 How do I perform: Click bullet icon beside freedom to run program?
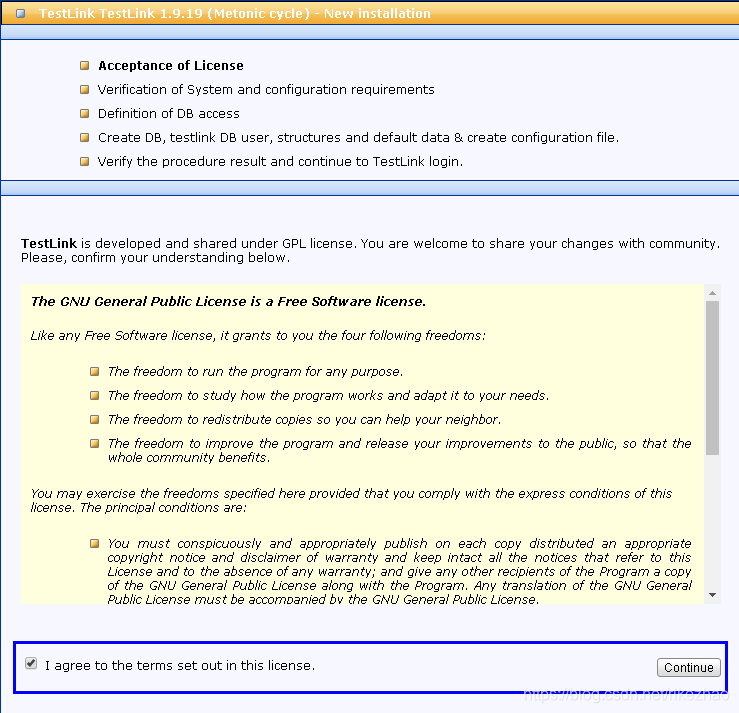[x=94, y=371]
